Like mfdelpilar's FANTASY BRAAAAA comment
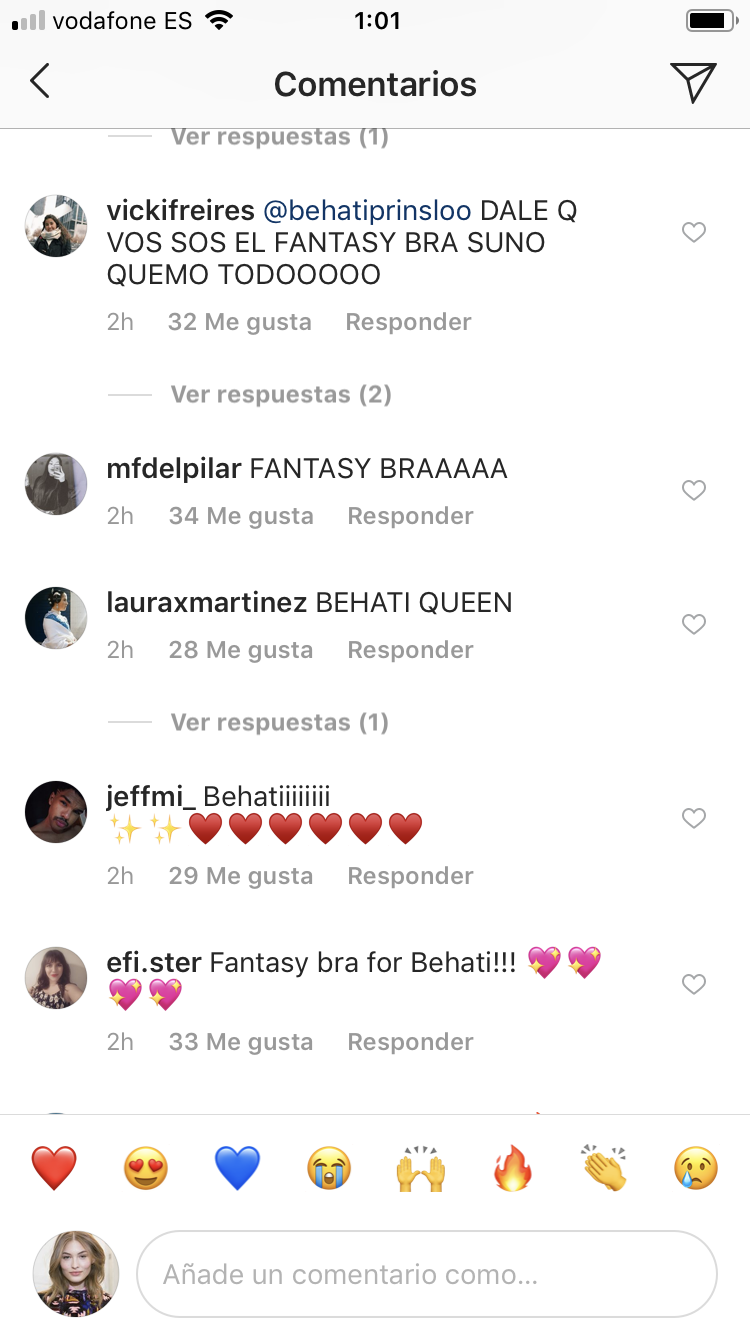Screen dimensions: 750x1334 coord(693,490)
